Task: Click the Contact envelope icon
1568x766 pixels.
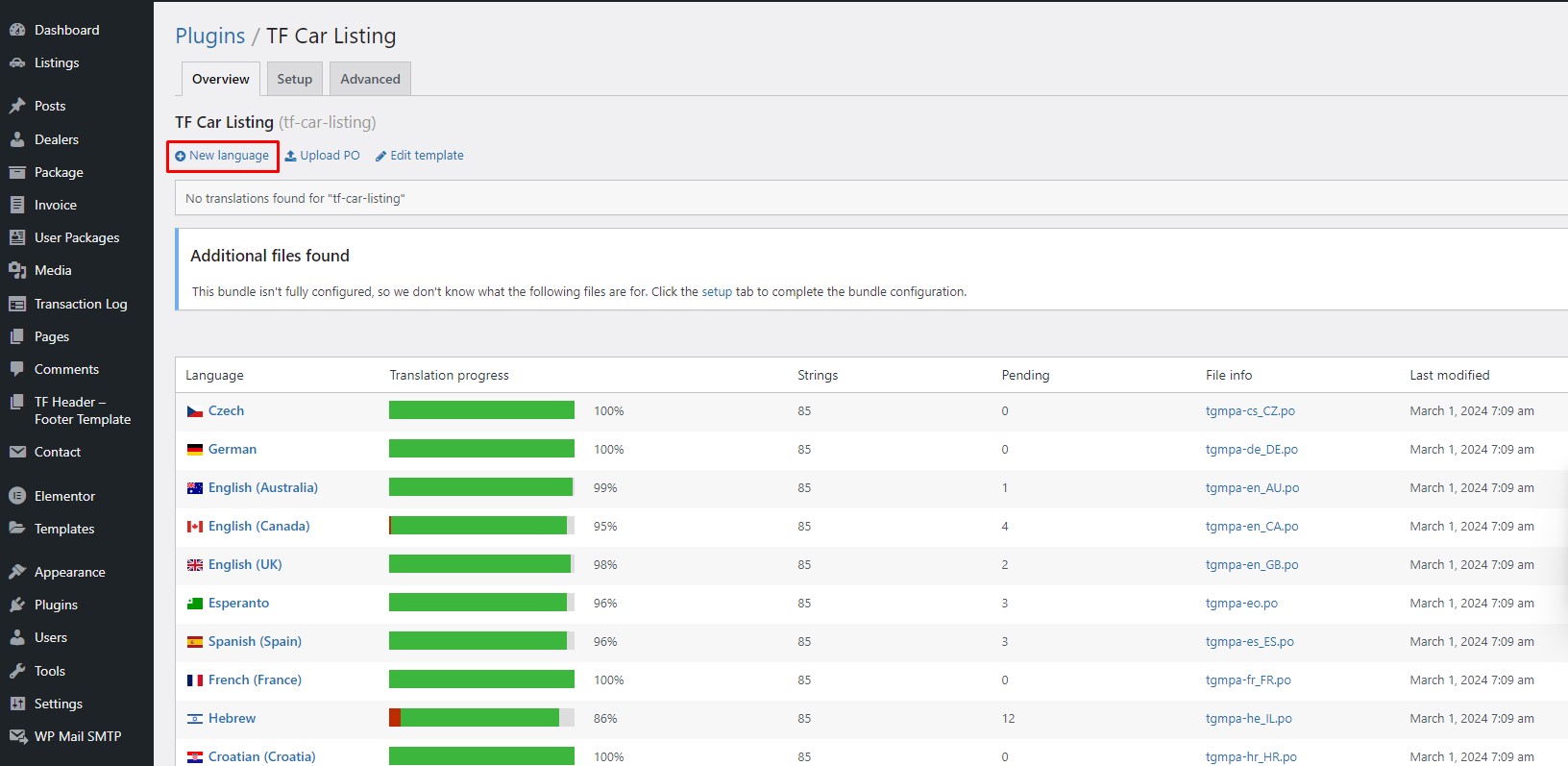Action: [17, 452]
